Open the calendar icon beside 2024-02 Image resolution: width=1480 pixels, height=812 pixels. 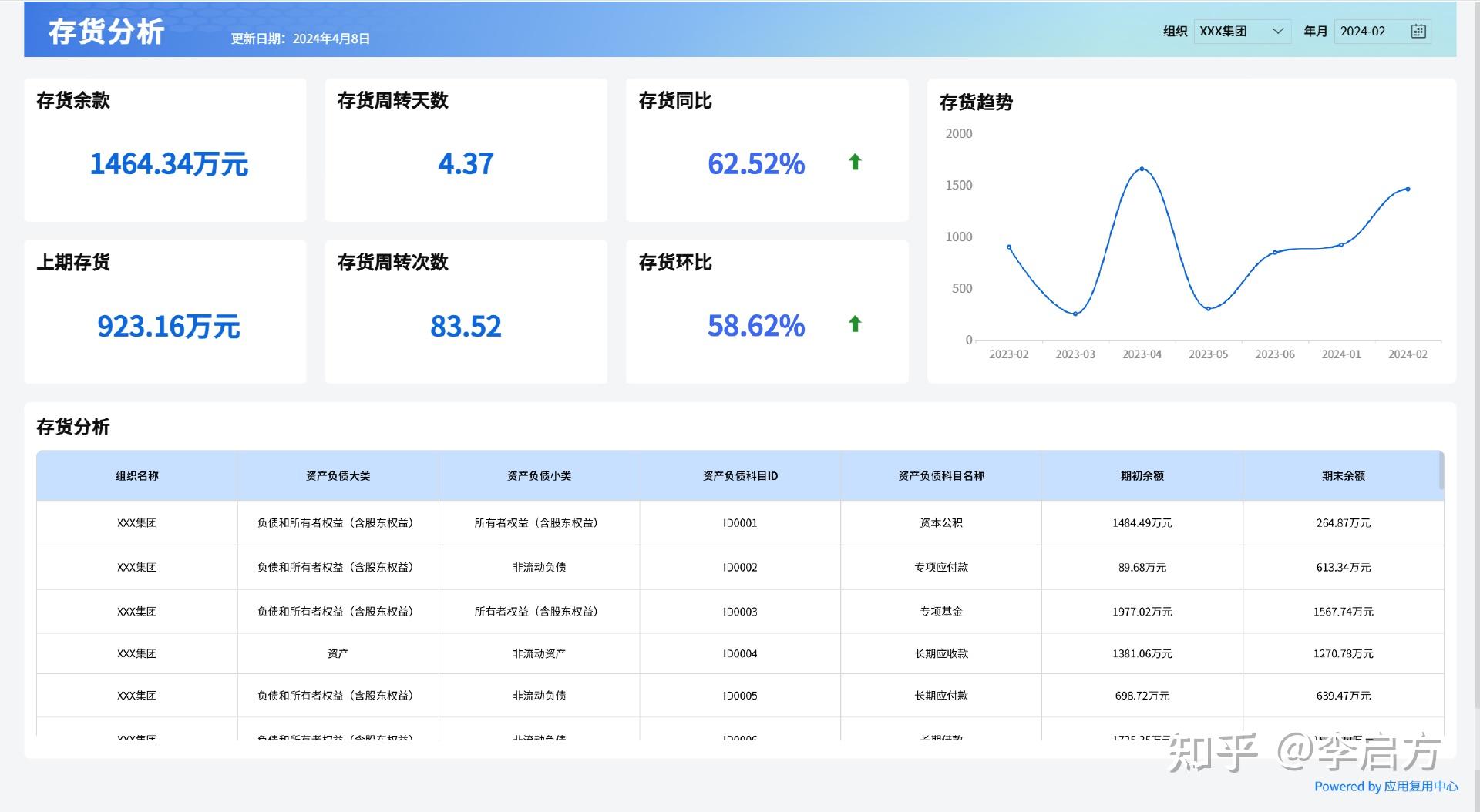point(1418,32)
